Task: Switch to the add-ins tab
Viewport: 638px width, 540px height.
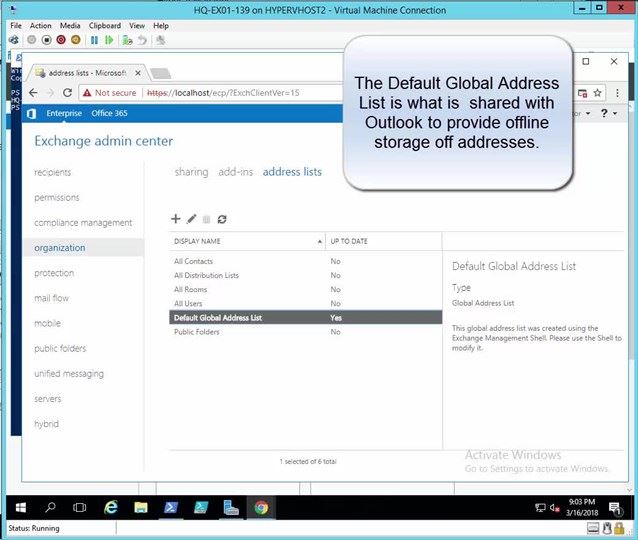Action: point(236,172)
